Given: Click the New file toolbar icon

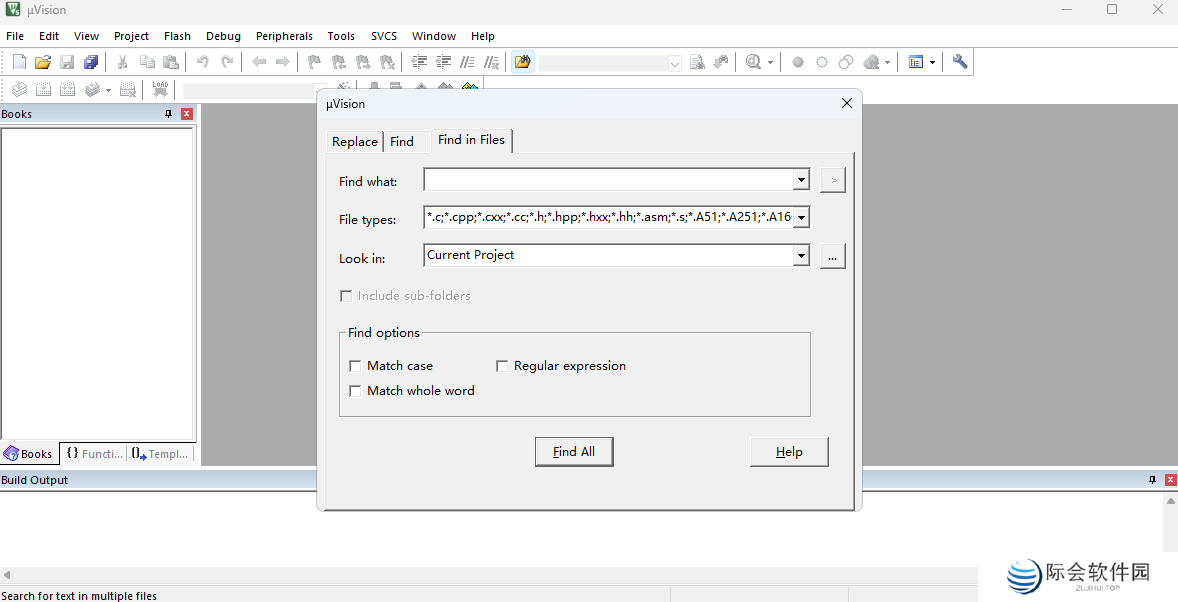Looking at the screenshot, I should [x=19, y=62].
